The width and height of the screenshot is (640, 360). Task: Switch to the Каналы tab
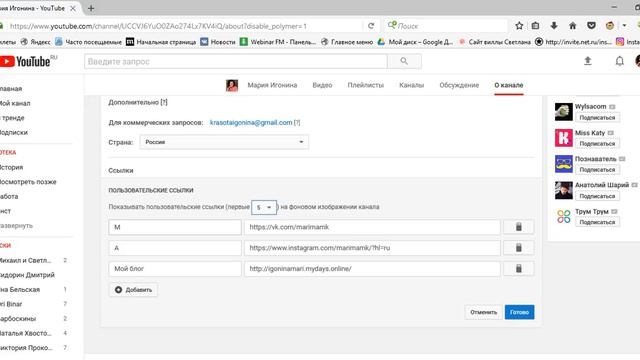(411, 85)
